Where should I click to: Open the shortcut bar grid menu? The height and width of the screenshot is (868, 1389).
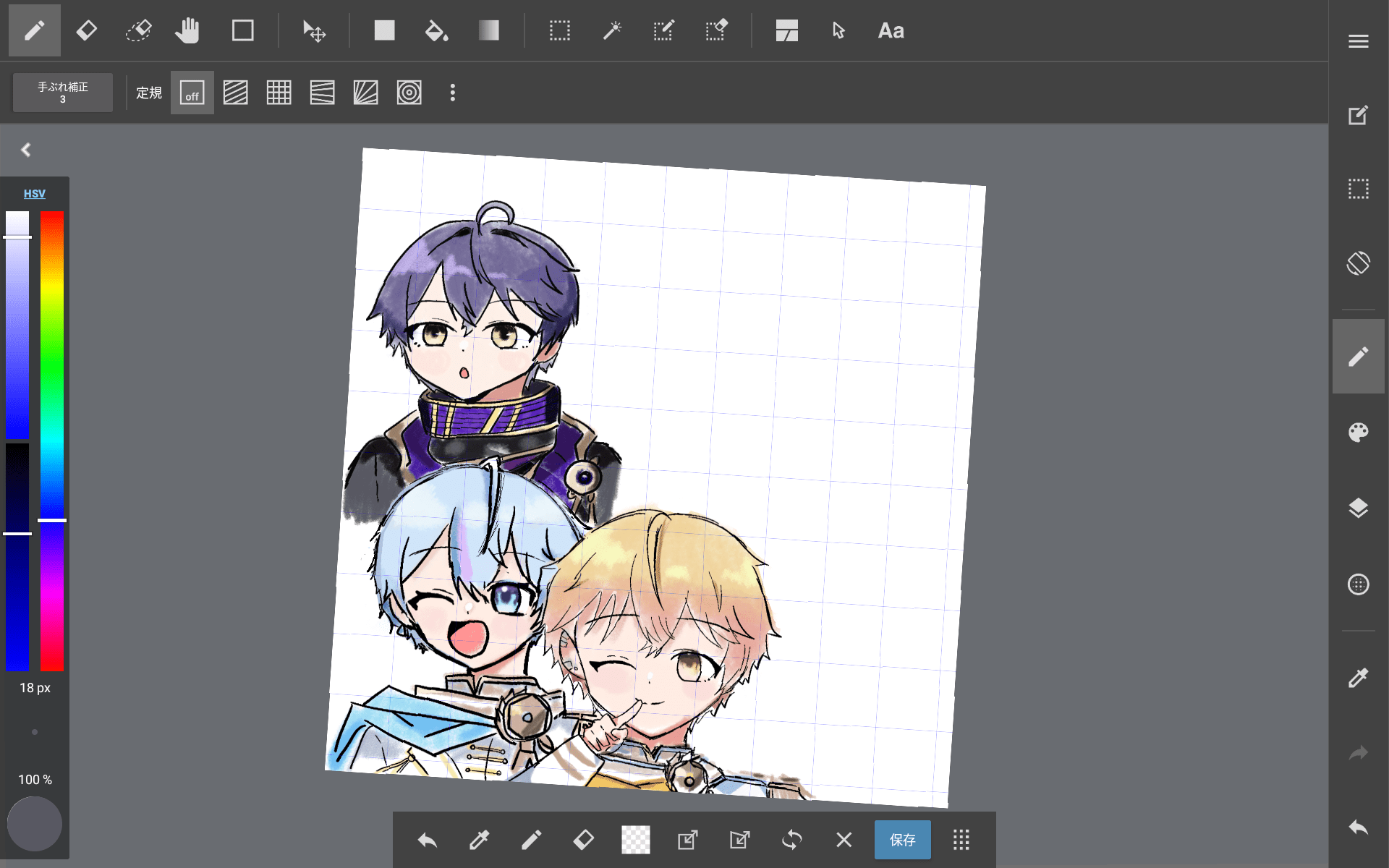tap(961, 840)
